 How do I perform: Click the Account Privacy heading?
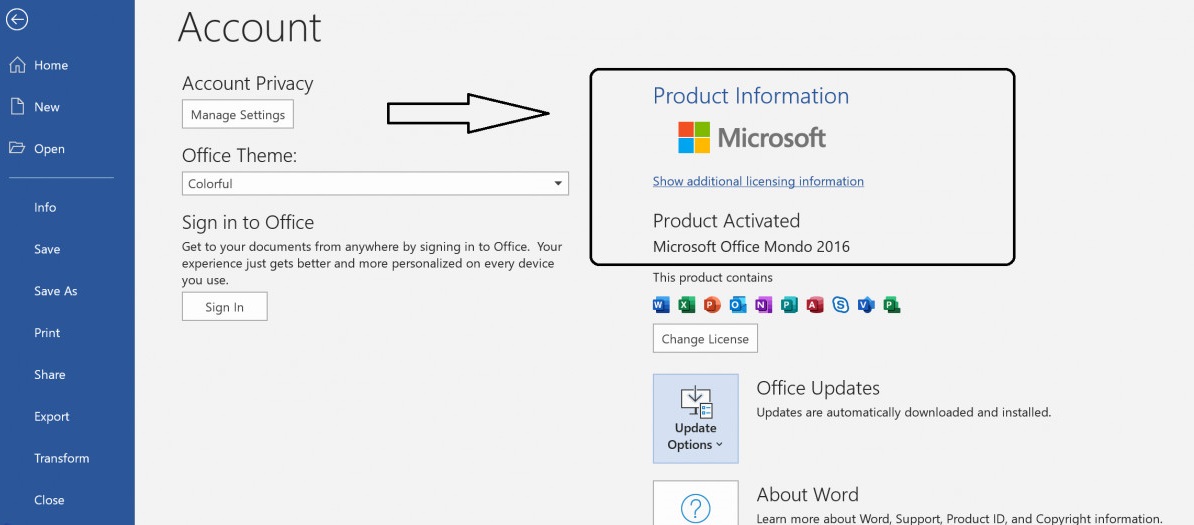pyautogui.click(x=247, y=84)
